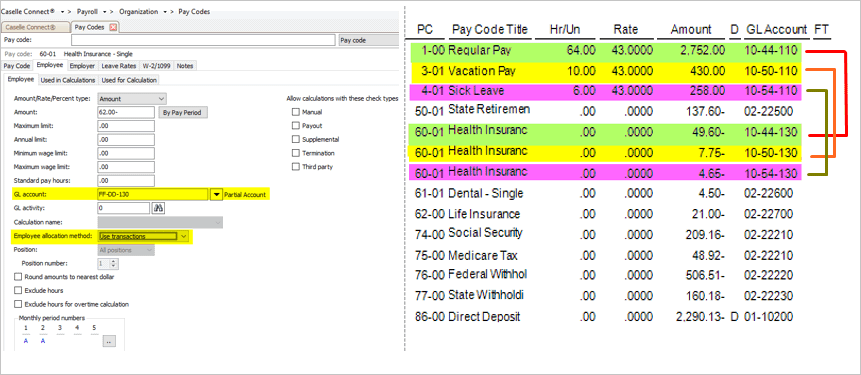861x375 pixels.
Task: Click the Maximum wage limit field
Action: tap(126, 167)
